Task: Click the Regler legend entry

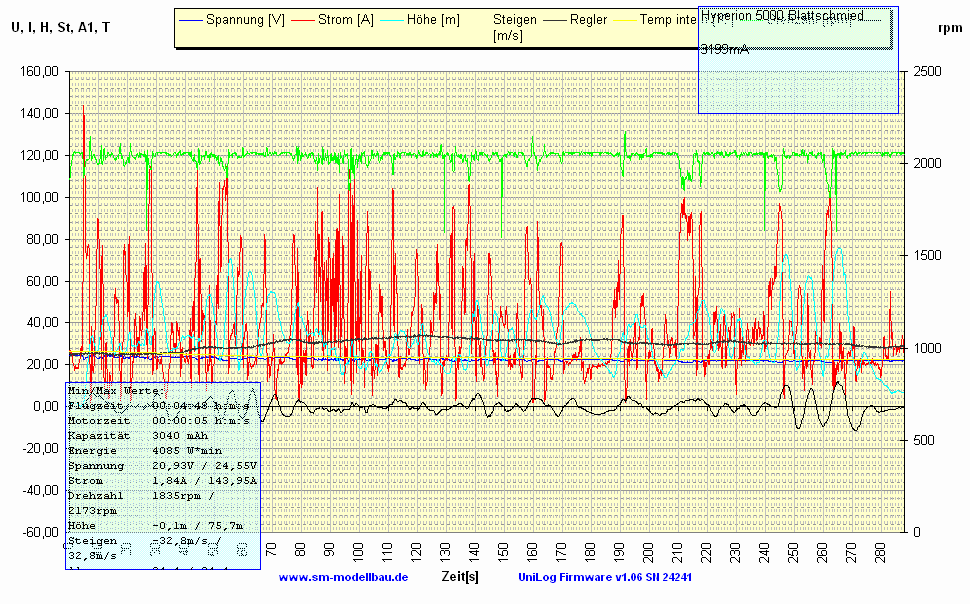Action: (x=590, y=20)
